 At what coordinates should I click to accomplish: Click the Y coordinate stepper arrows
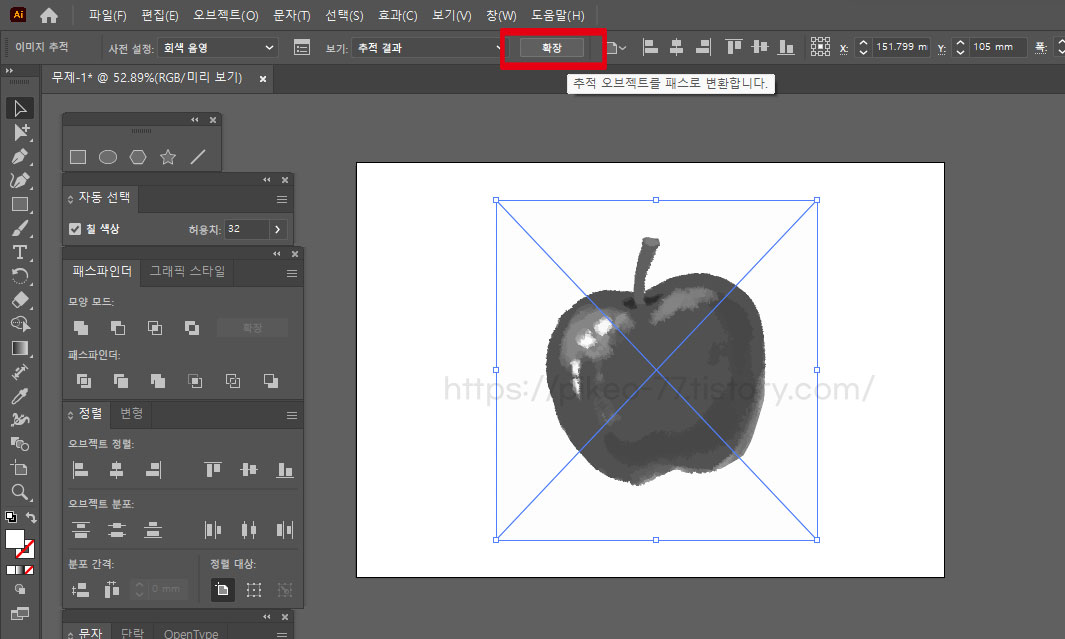[960, 47]
